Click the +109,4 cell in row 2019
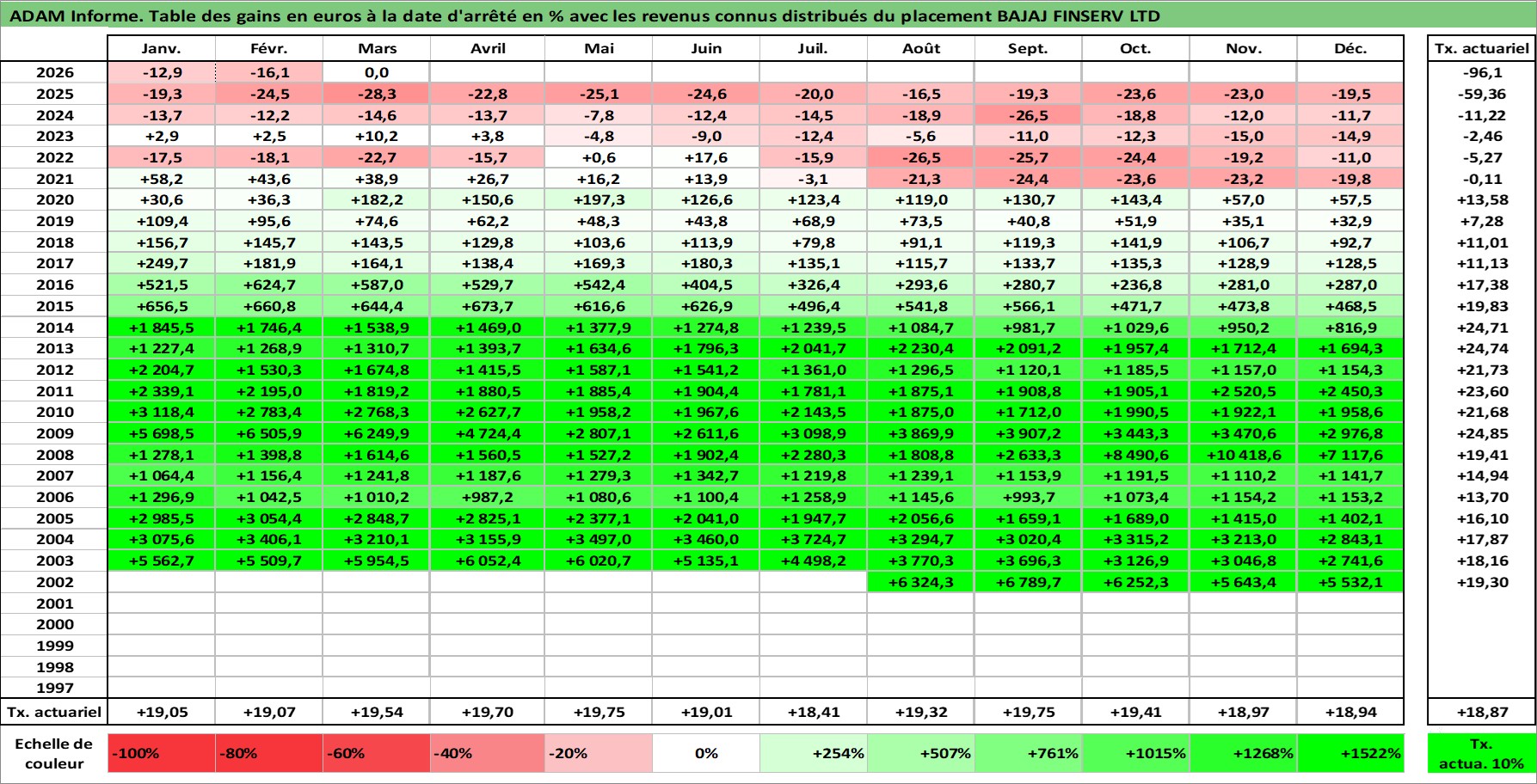1537x784 pixels. point(162,221)
